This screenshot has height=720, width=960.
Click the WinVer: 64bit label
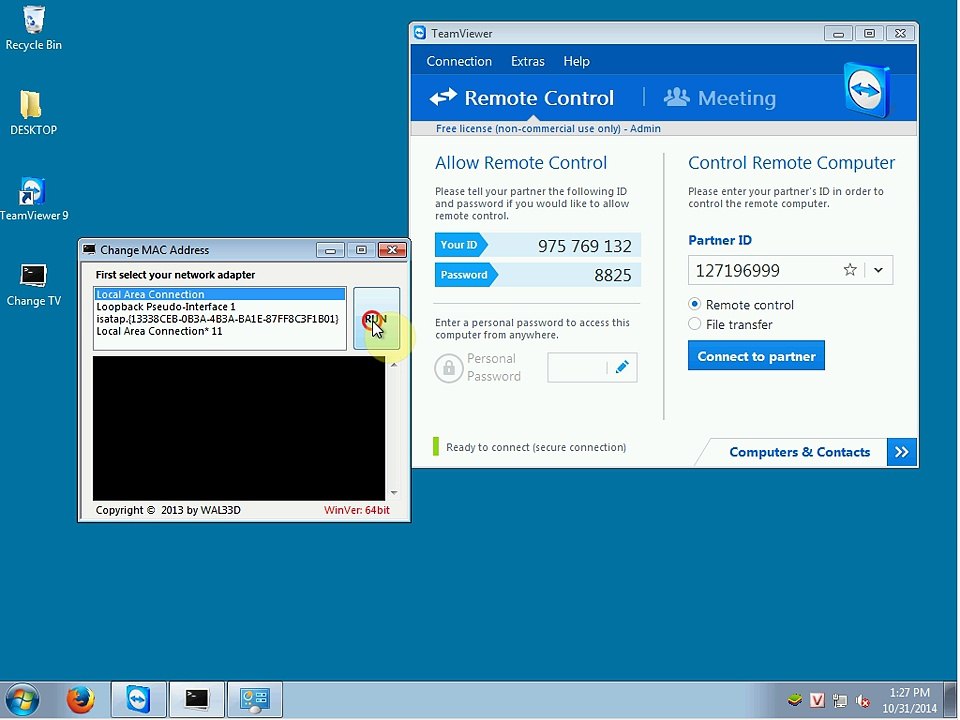(357, 510)
